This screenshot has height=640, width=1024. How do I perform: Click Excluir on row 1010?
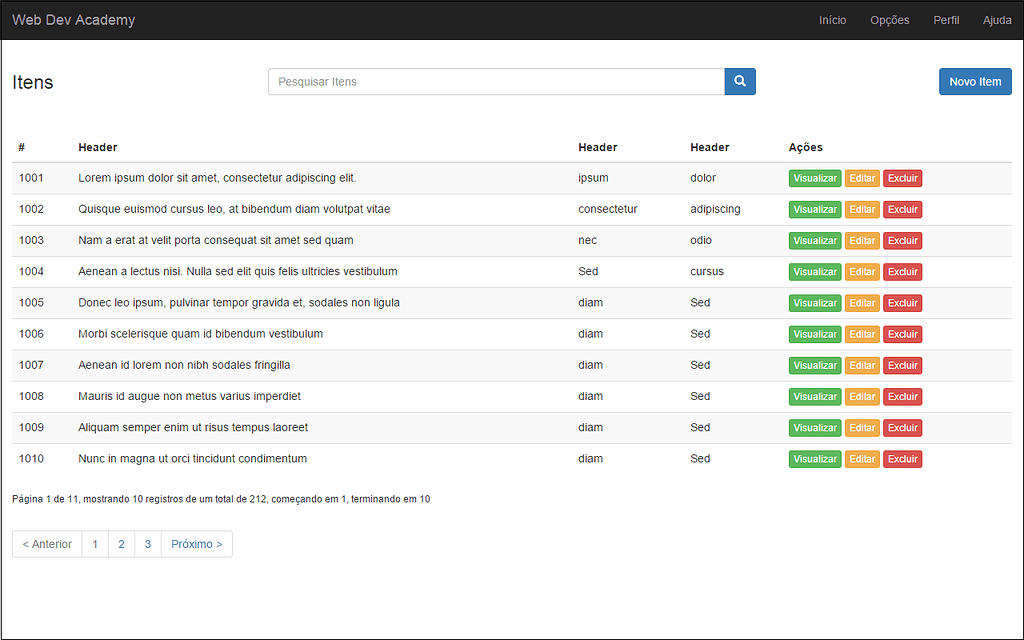point(902,459)
